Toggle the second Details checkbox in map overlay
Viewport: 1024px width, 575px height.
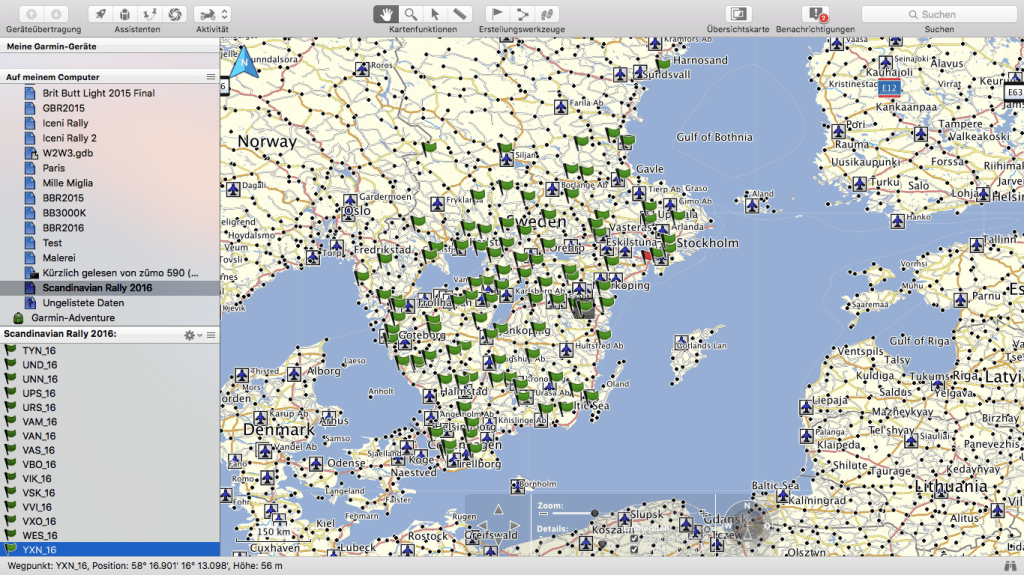(634, 549)
